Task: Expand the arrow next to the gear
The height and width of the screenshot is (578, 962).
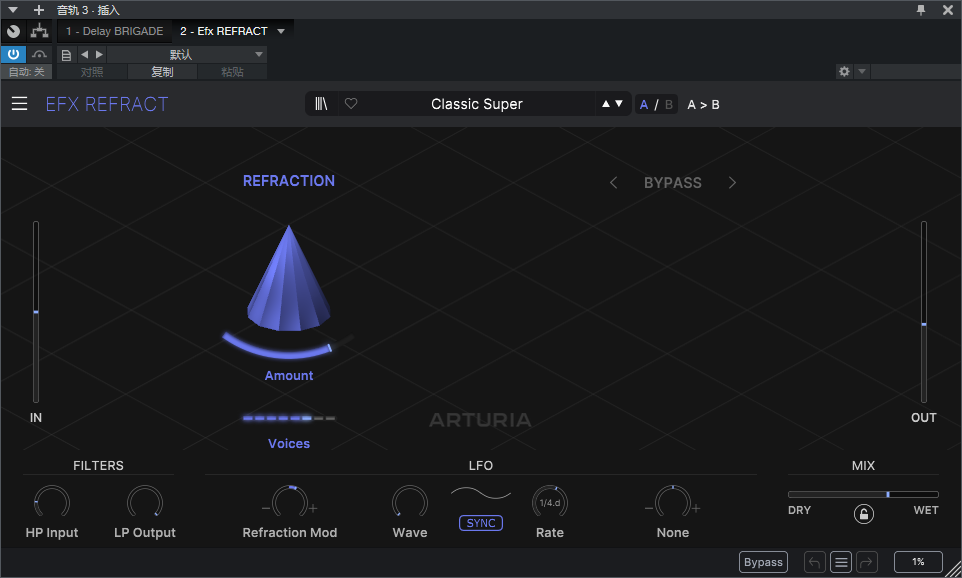Action: pyautogui.click(x=861, y=71)
